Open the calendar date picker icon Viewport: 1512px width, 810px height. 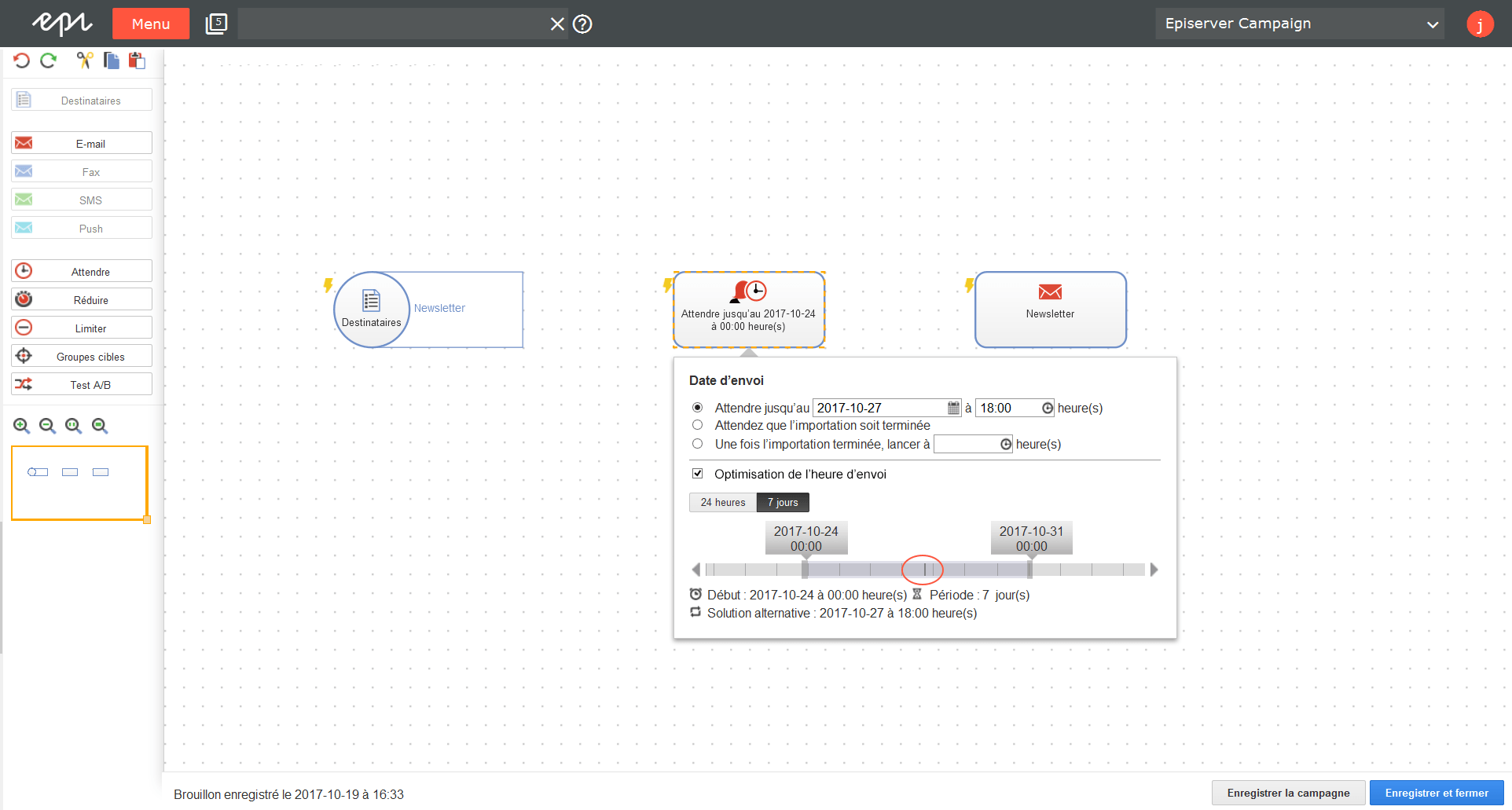(953, 408)
